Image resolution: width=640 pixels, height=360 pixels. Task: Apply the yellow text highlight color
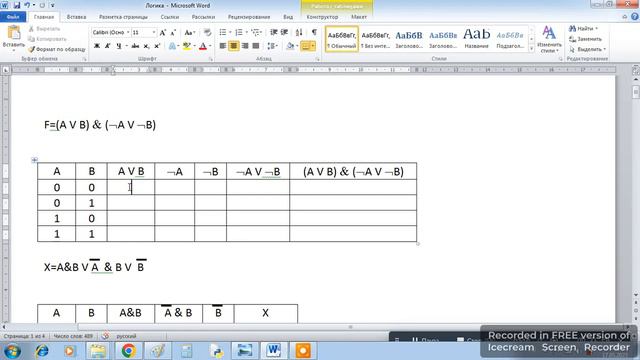pos(187,46)
